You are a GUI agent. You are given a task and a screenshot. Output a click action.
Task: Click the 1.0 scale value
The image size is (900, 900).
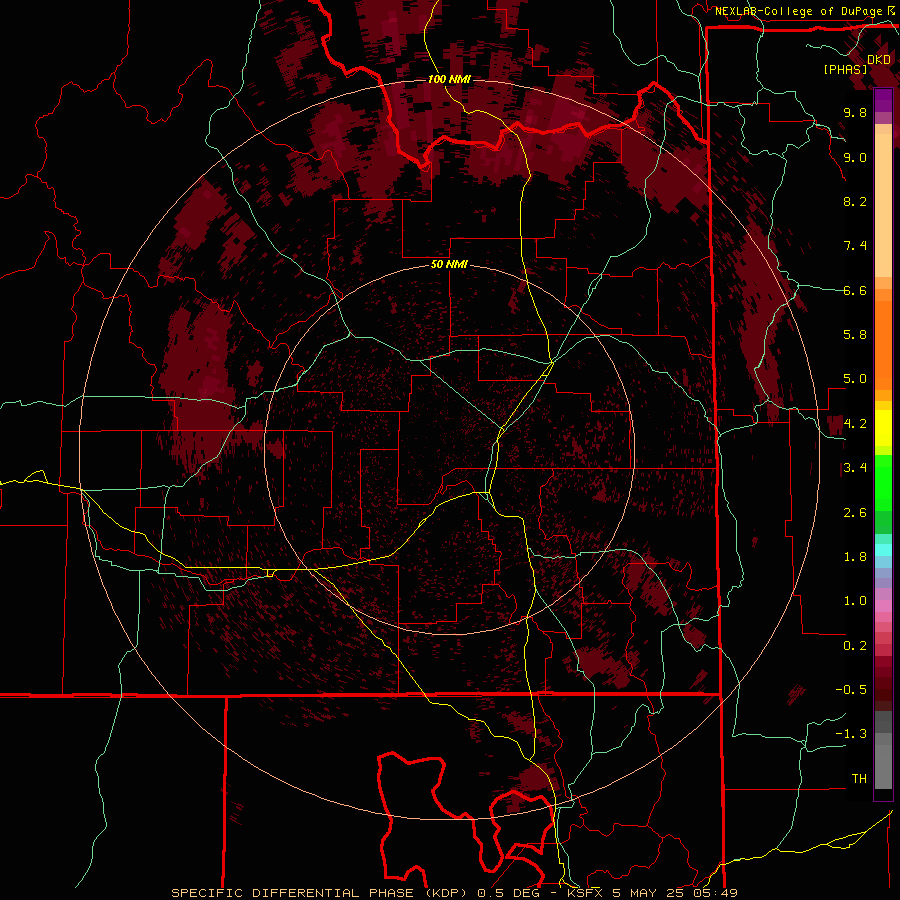(x=855, y=601)
